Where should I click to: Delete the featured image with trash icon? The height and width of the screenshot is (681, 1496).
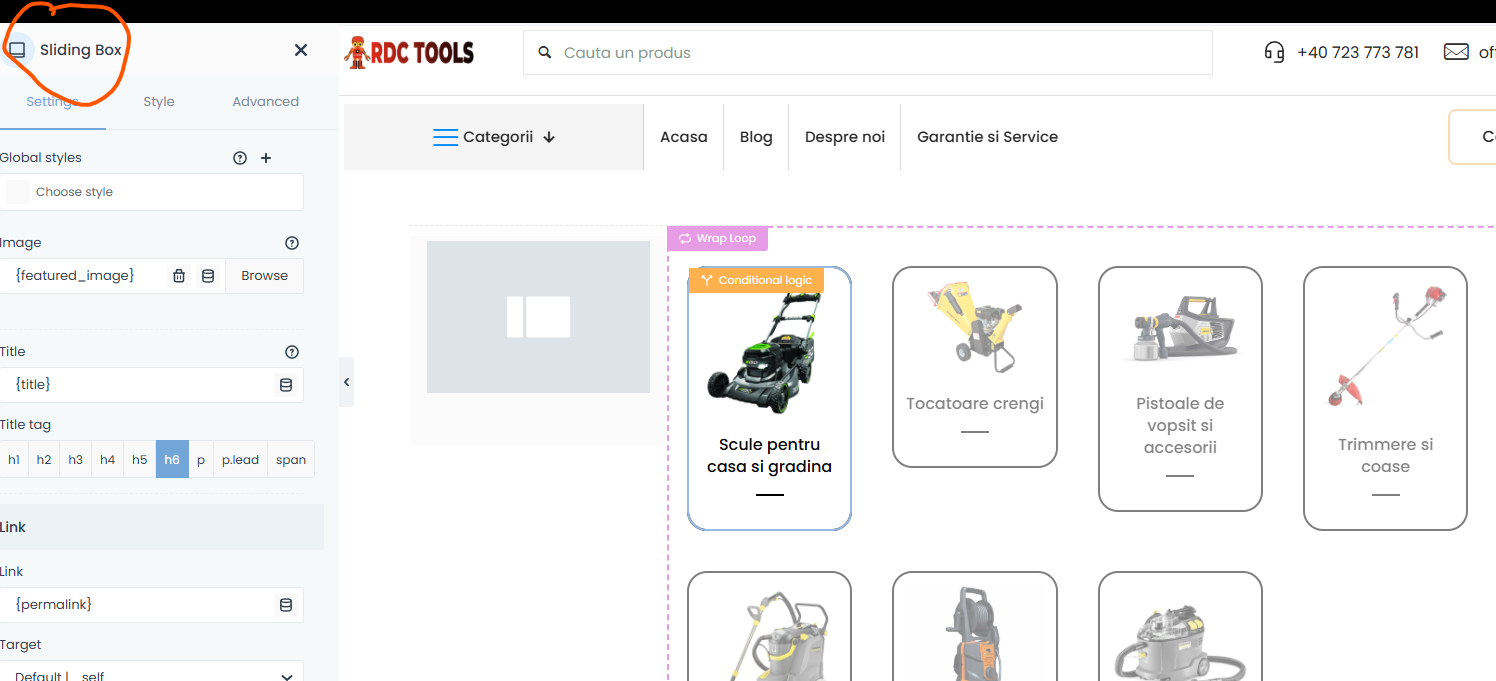pyautogui.click(x=179, y=276)
